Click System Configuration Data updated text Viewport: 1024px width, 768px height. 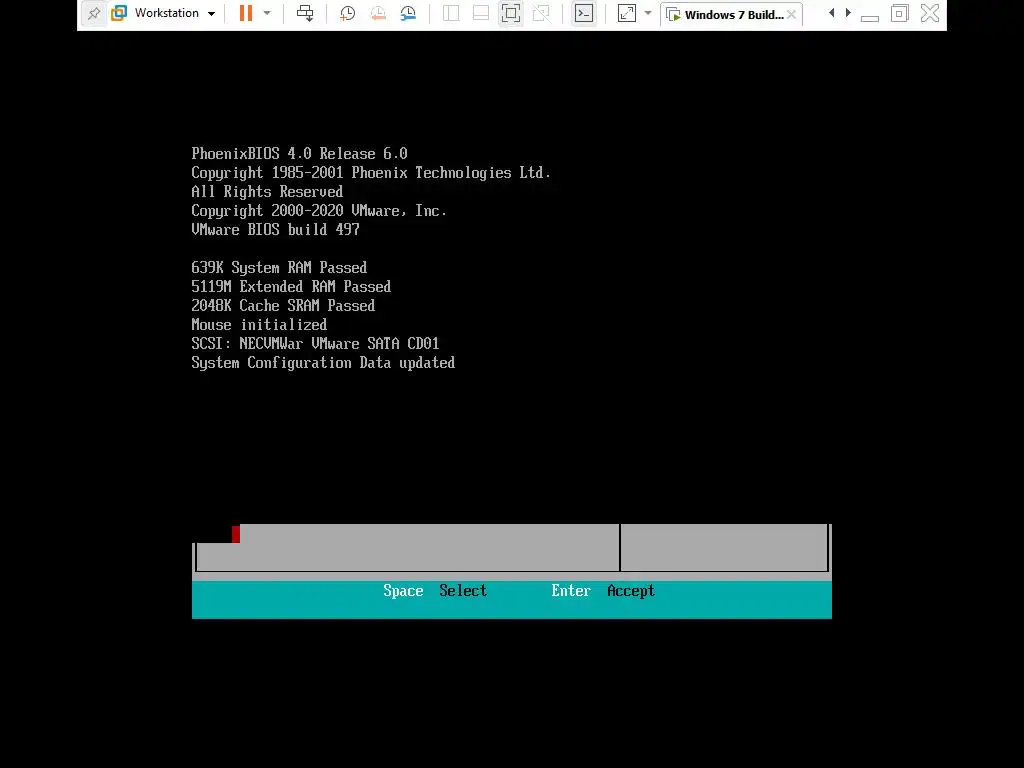click(323, 362)
